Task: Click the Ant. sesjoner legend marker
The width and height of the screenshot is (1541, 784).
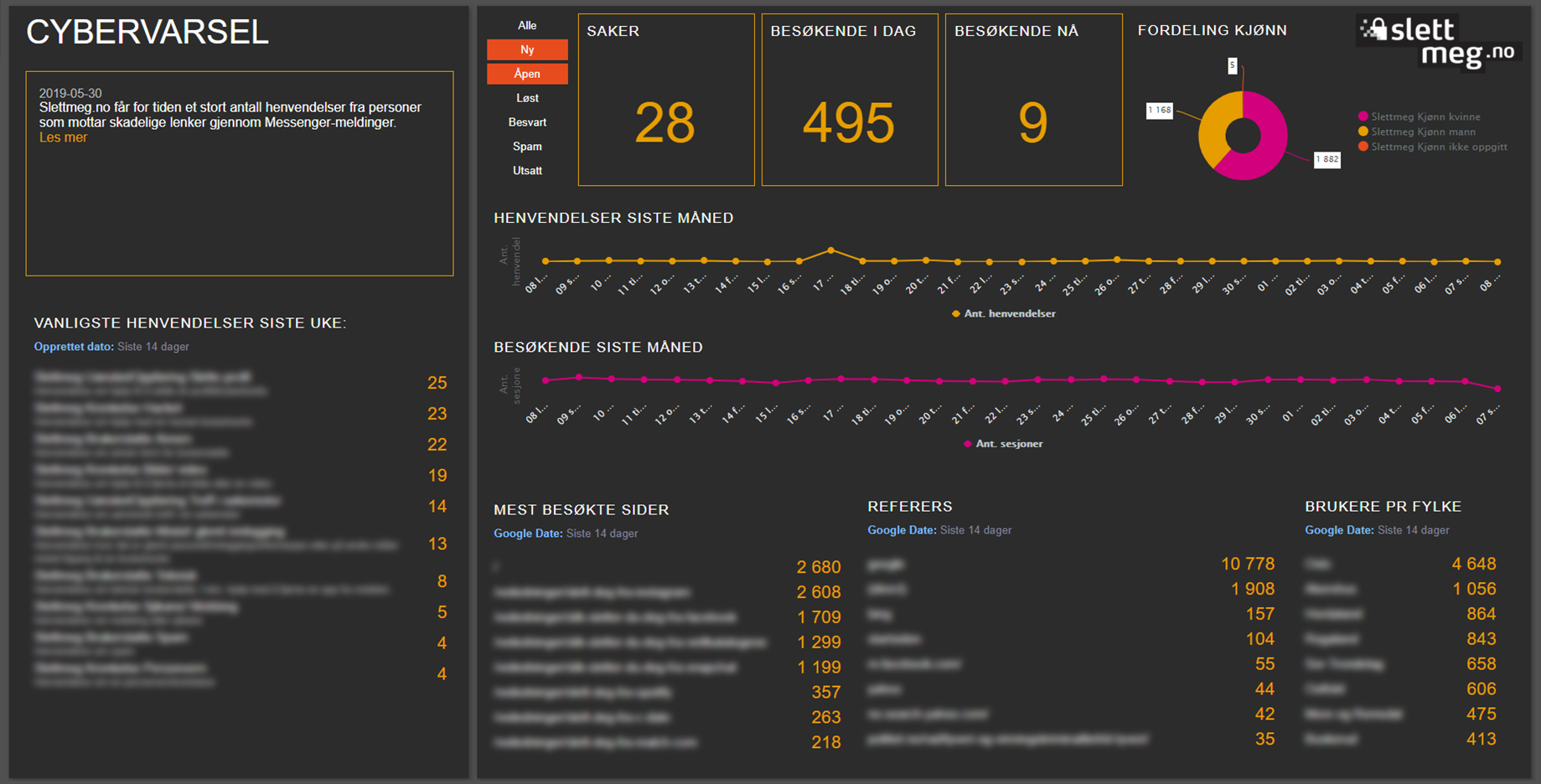Action: coord(968,444)
